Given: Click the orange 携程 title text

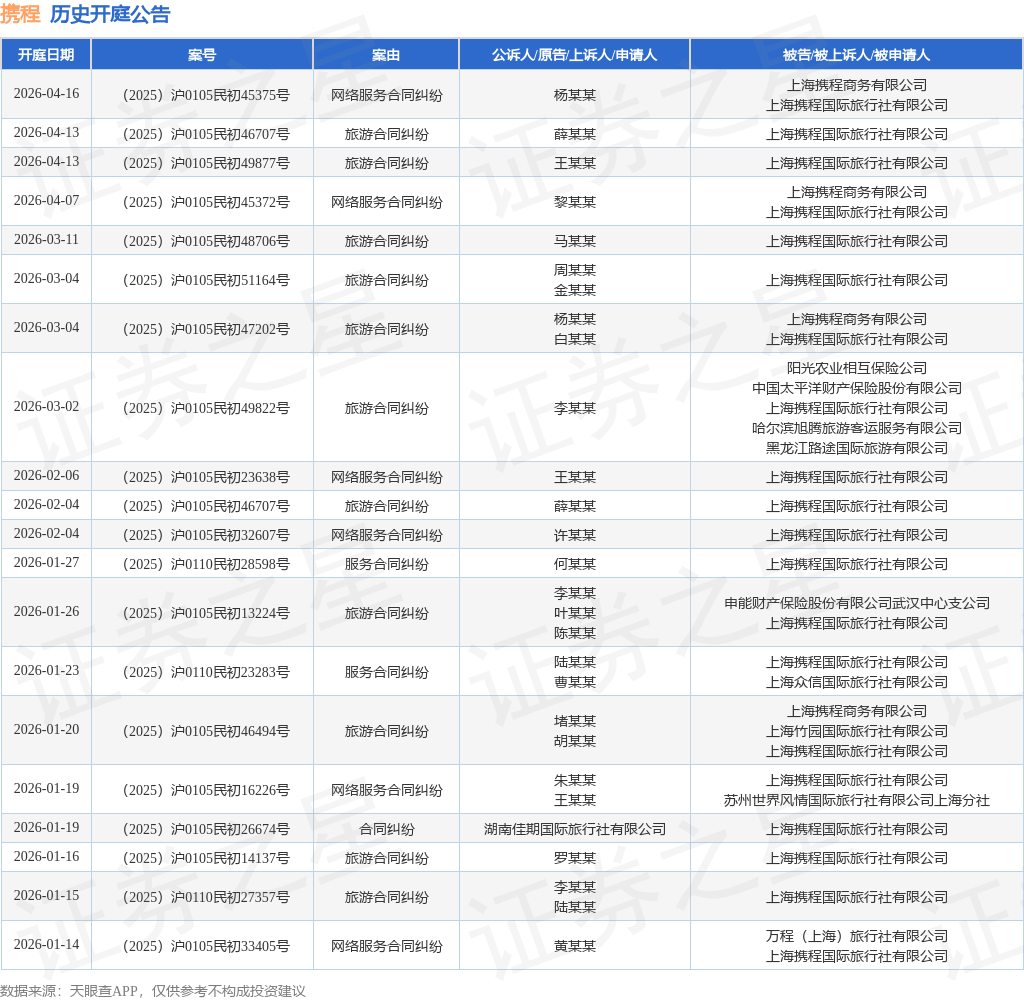Looking at the screenshot, I should 21,14.
